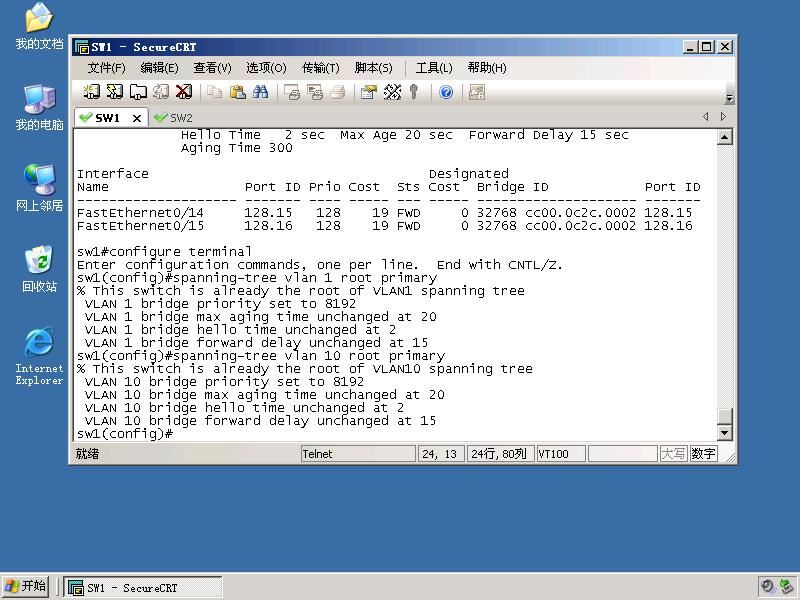Click 'sw1#configure terminal' line
This screenshot has height=600, width=800.
click(164, 252)
